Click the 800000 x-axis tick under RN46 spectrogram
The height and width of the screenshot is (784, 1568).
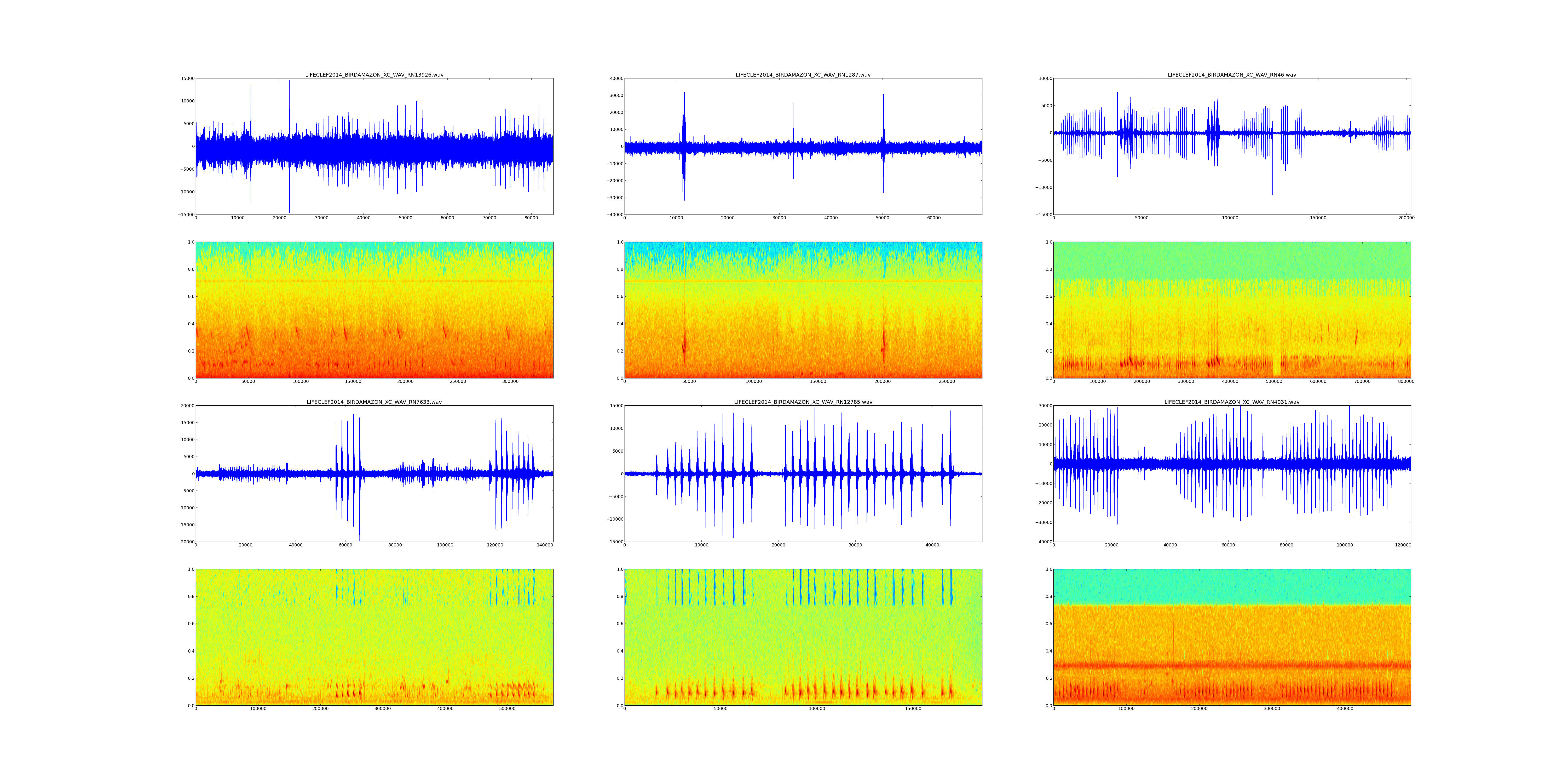[x=1406, y=382]
